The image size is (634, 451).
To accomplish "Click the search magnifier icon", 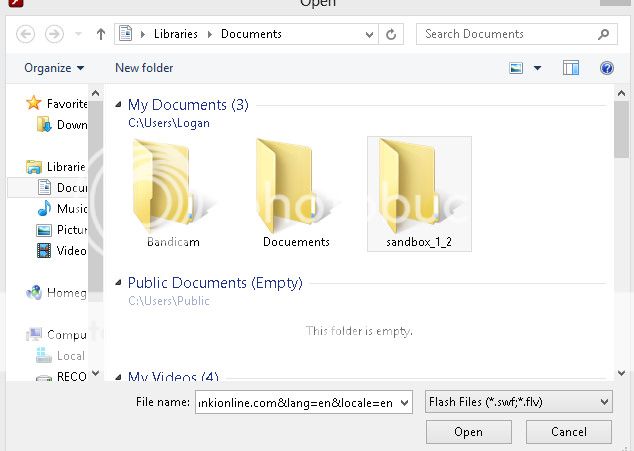I will (x=604, y=34).
